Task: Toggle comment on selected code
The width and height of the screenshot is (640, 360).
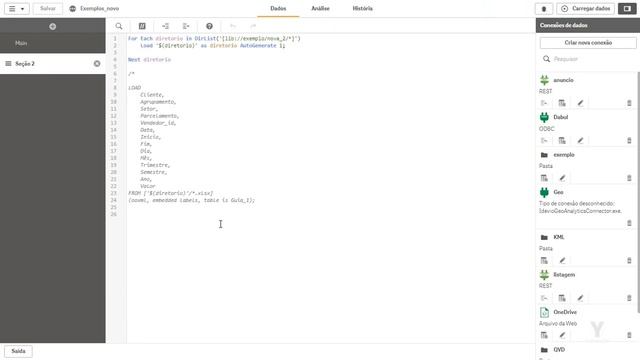Action: pyautogui.click(x=142, y=26)
